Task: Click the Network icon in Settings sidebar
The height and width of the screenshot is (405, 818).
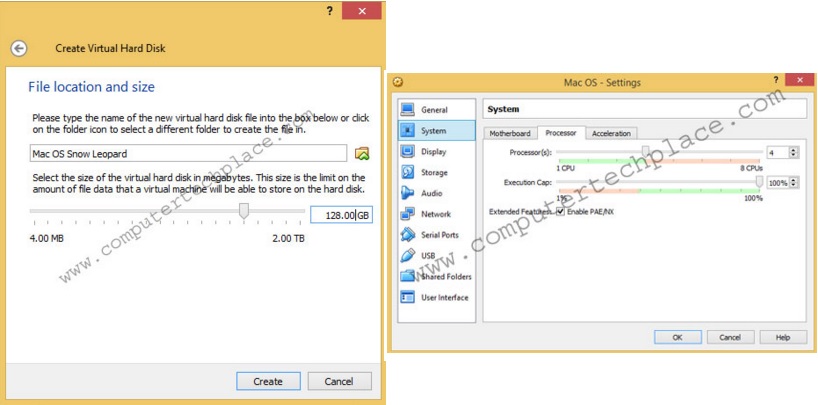Action: point(407,214)
